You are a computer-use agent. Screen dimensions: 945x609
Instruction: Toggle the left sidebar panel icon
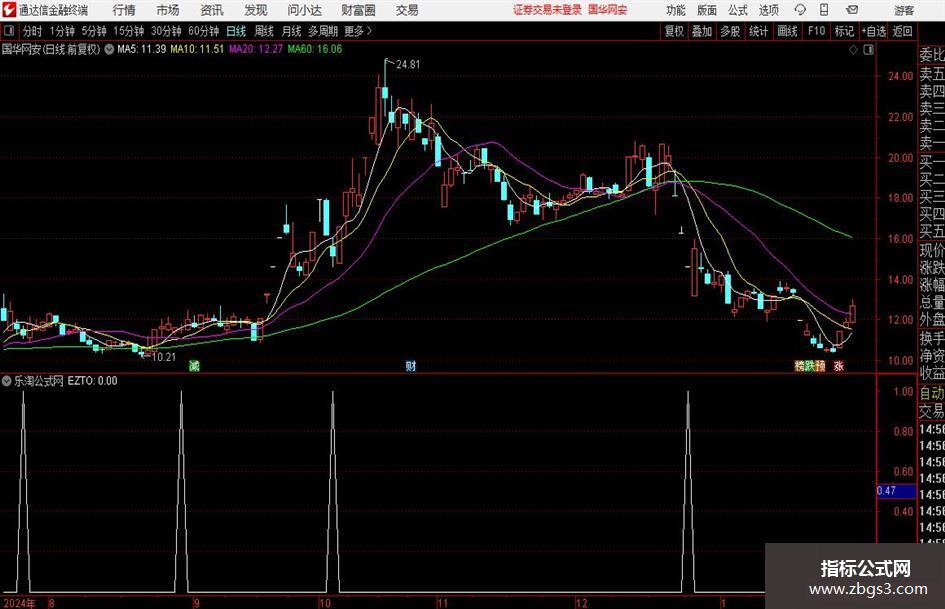coord(8,31)
